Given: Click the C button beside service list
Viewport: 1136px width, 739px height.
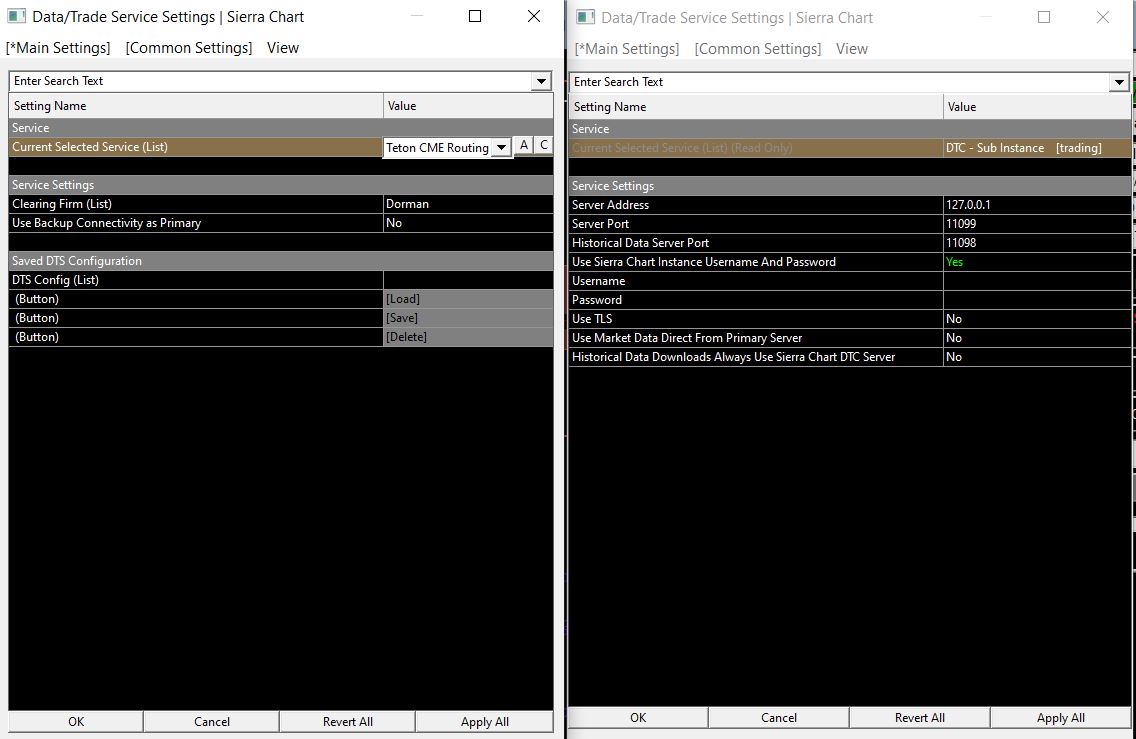Looking at the screenshot, I should [544, 145].
